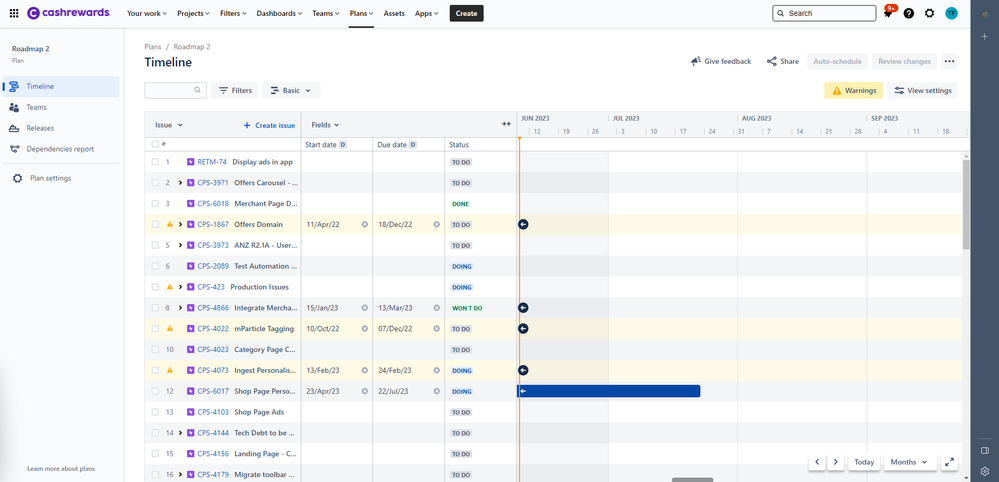Check the CPS-6018 row checkbox

coord(155,204)
